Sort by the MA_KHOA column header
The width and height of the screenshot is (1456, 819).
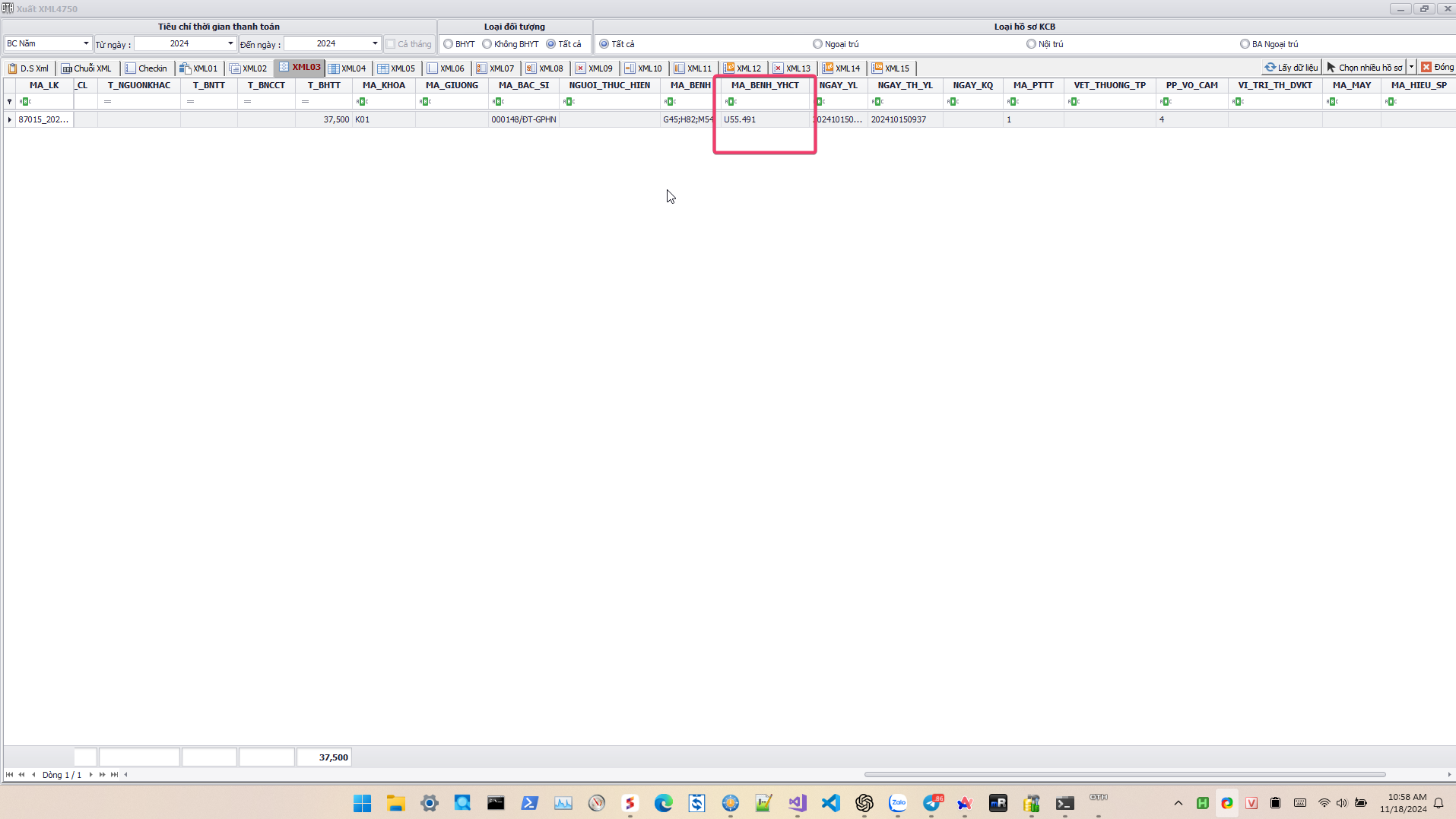(384, 85)
